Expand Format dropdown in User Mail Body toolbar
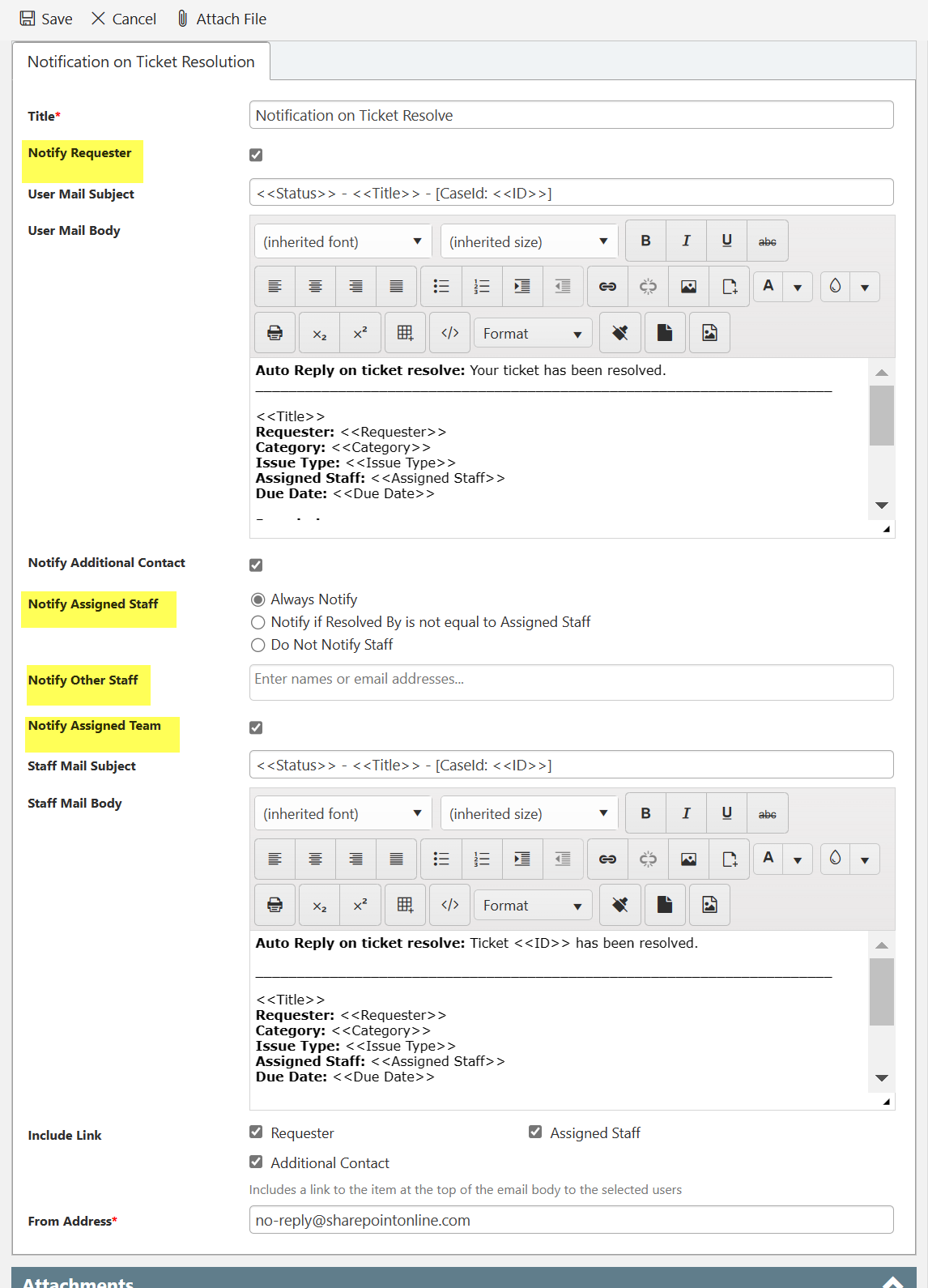Image resolution: width=928 pixels, height=1288 pixels. (x=532, y=334)
